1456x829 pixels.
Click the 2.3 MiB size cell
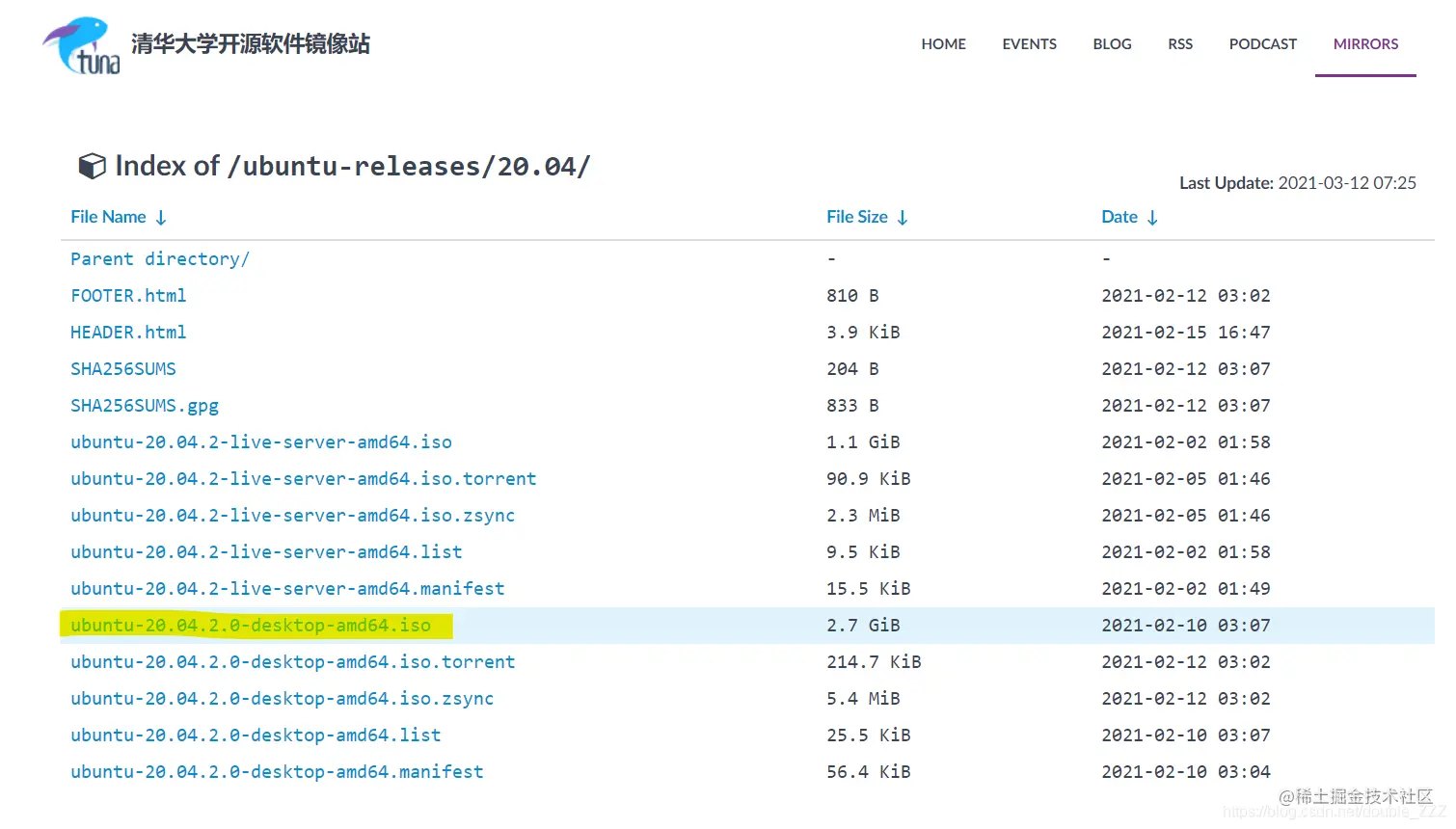tap(863, 515)
